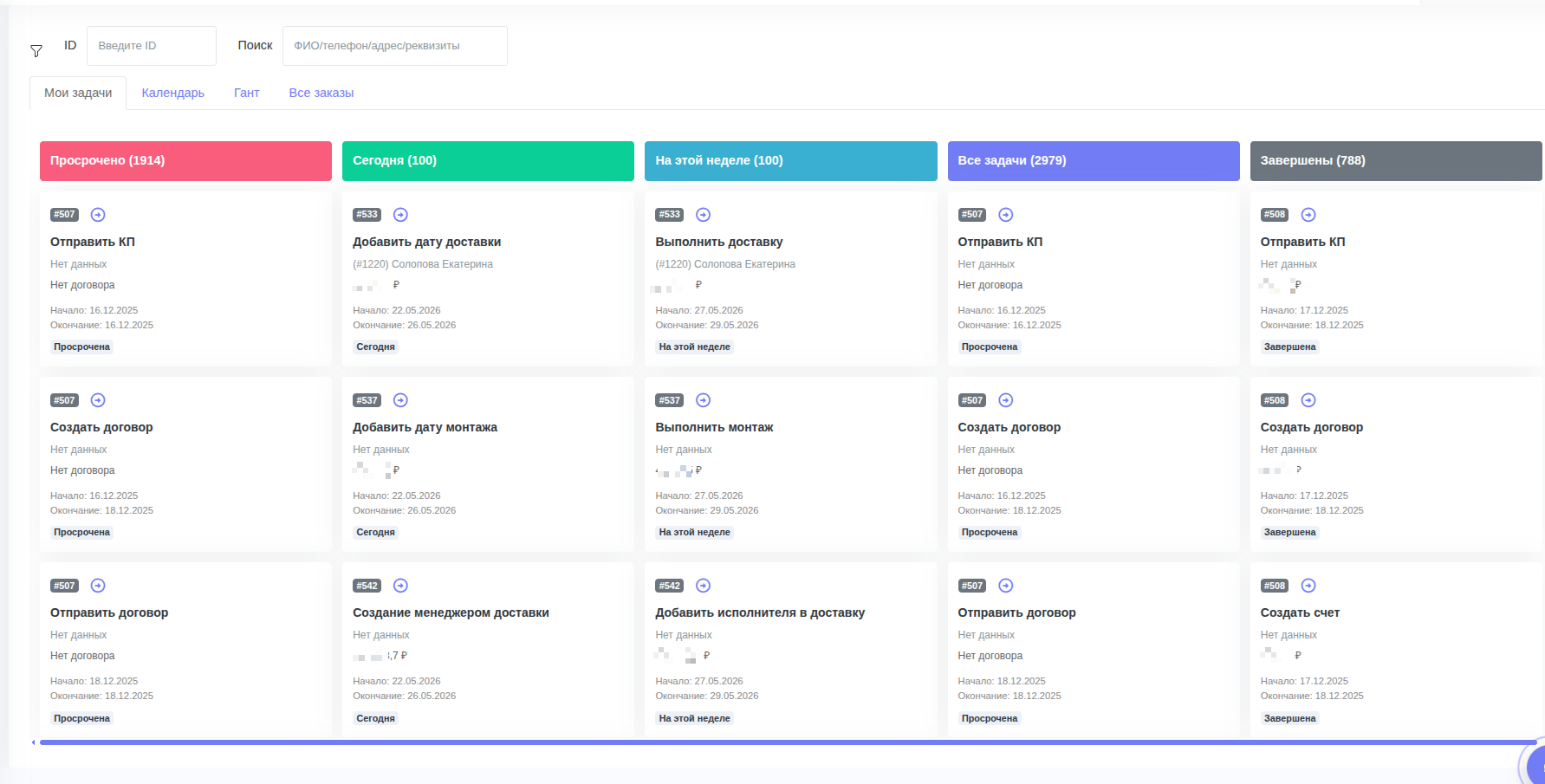Open the 'Выполнить доставку' card title
The image size is (1545, 784).
pos(719,242)
